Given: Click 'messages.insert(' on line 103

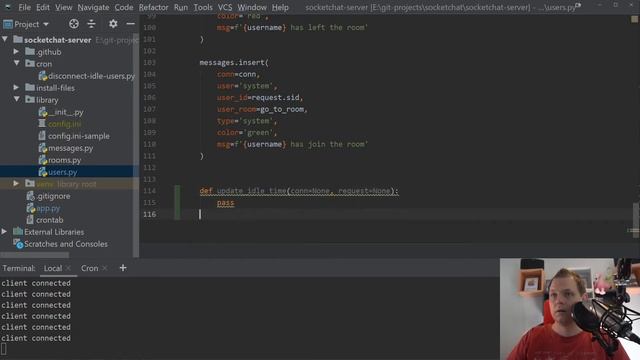Looking at the screenshot, I should tap(234, 62).
